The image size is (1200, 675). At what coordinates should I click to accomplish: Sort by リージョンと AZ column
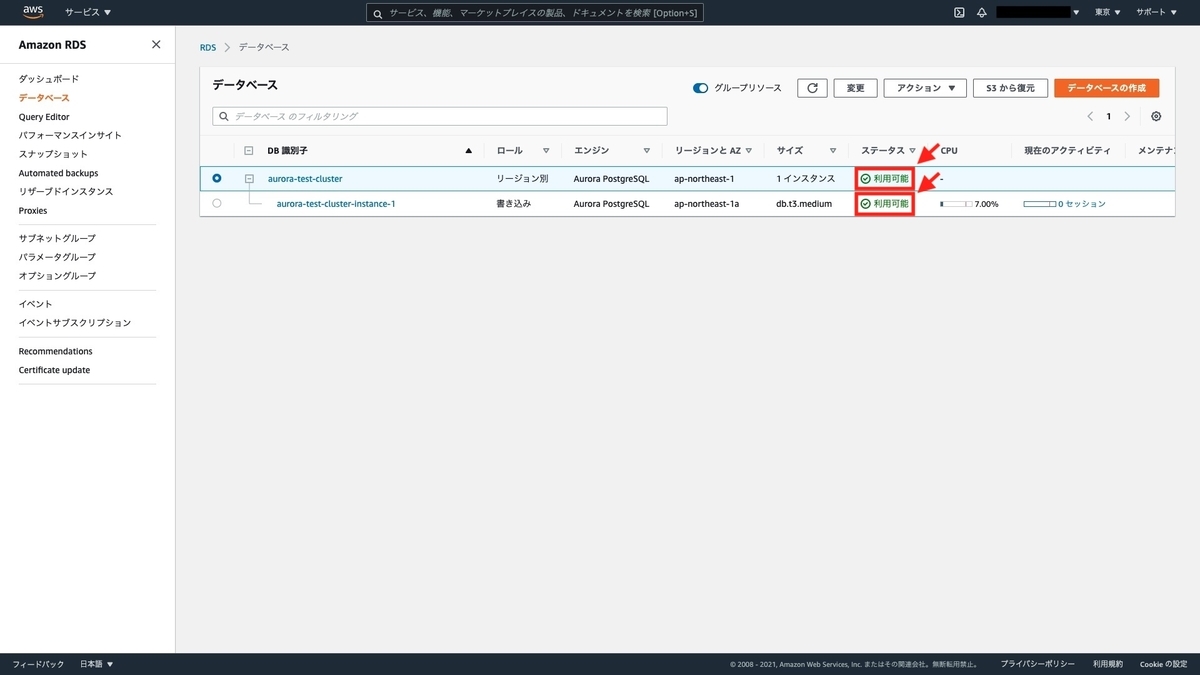pos(749,150)
